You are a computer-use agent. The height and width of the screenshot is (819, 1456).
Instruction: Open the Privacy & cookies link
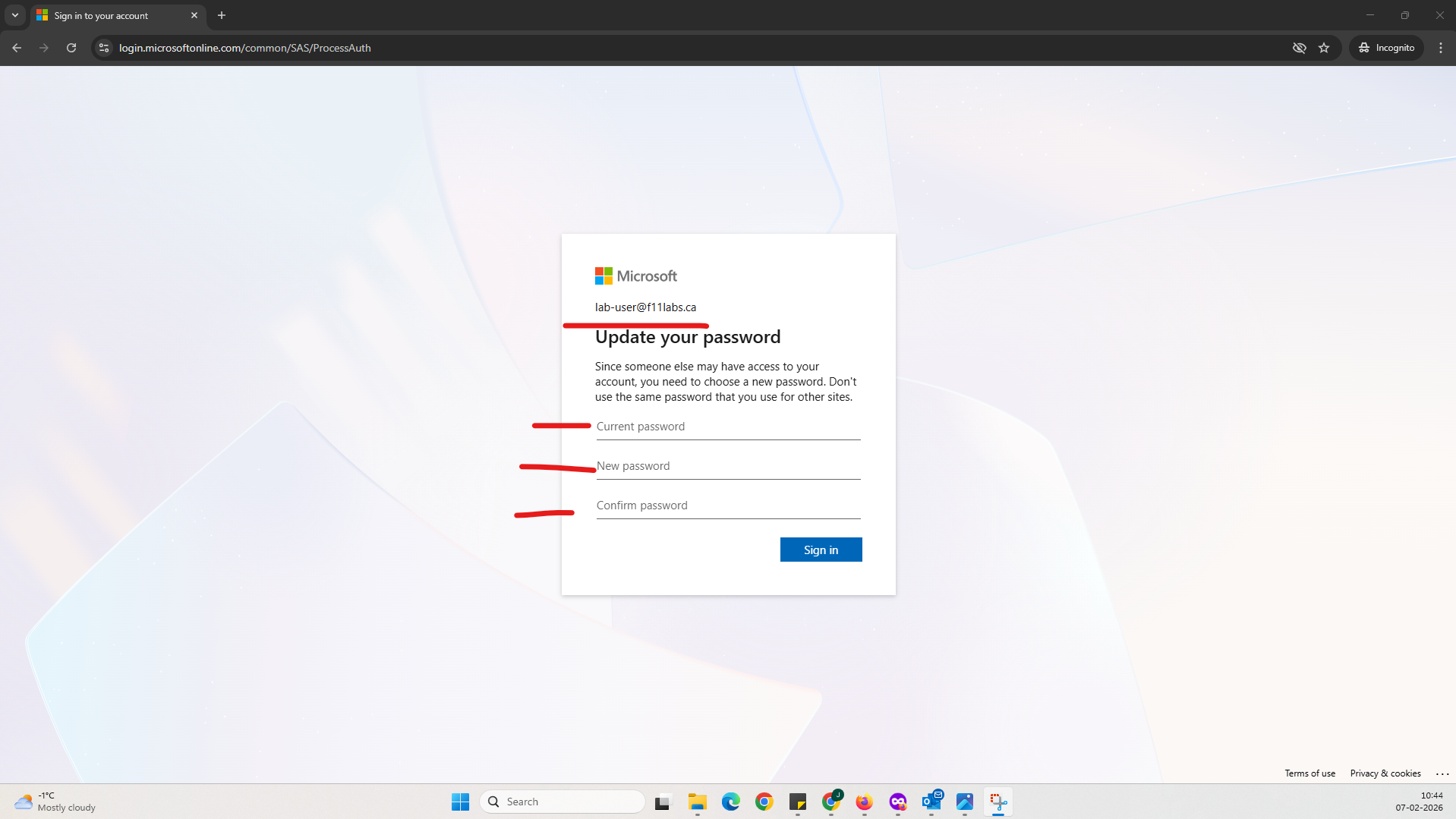pyautogui.click(x=1385, y=773)
